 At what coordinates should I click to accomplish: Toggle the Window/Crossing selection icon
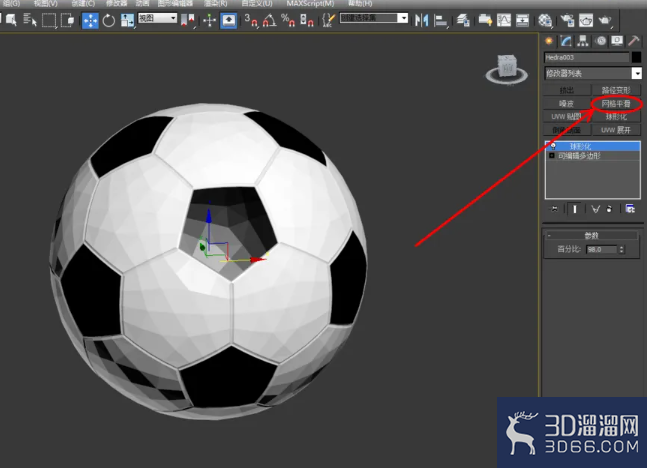(67, 20)
